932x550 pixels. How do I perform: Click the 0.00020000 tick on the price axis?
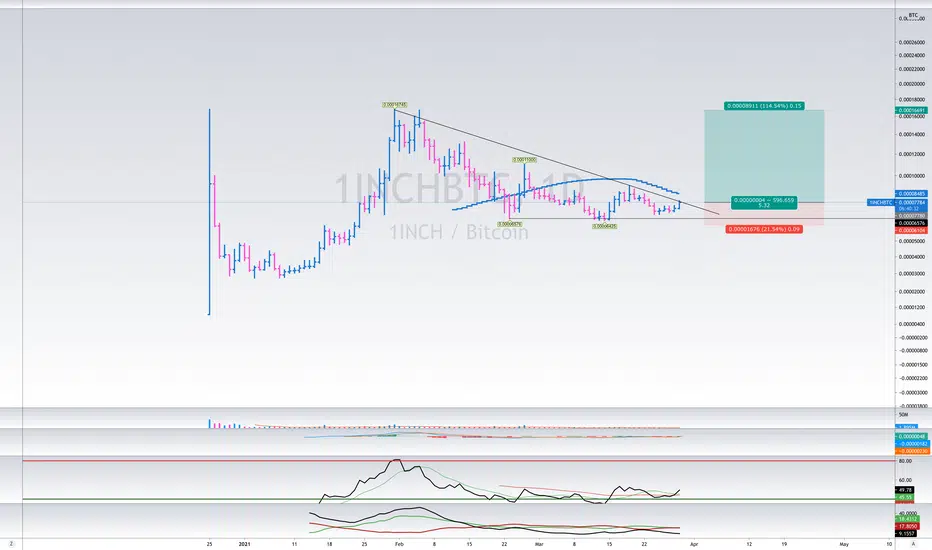click(x=912, y=84)
